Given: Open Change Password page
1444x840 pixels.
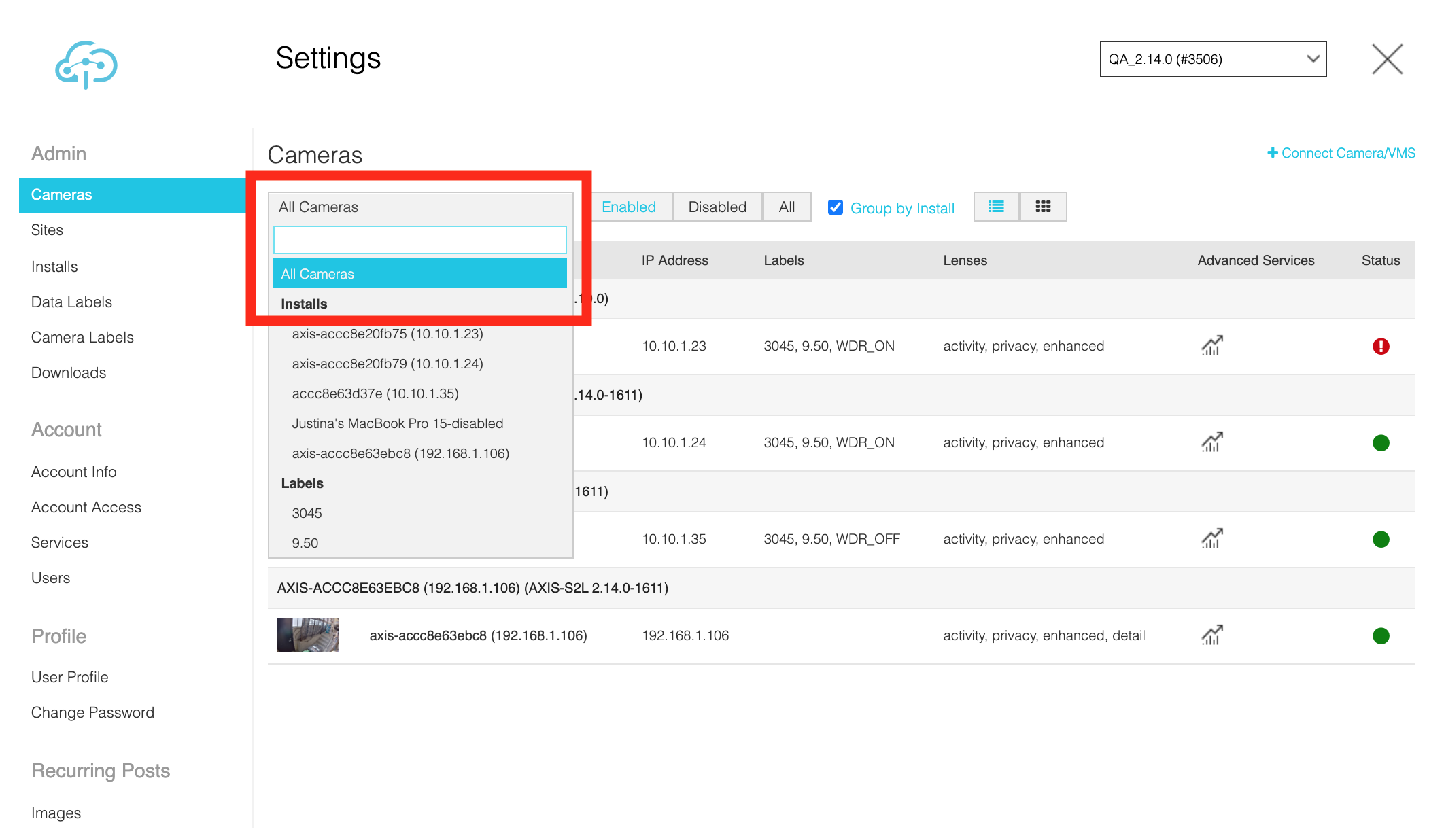Looking at the screenshot, I should pos(92,712).
